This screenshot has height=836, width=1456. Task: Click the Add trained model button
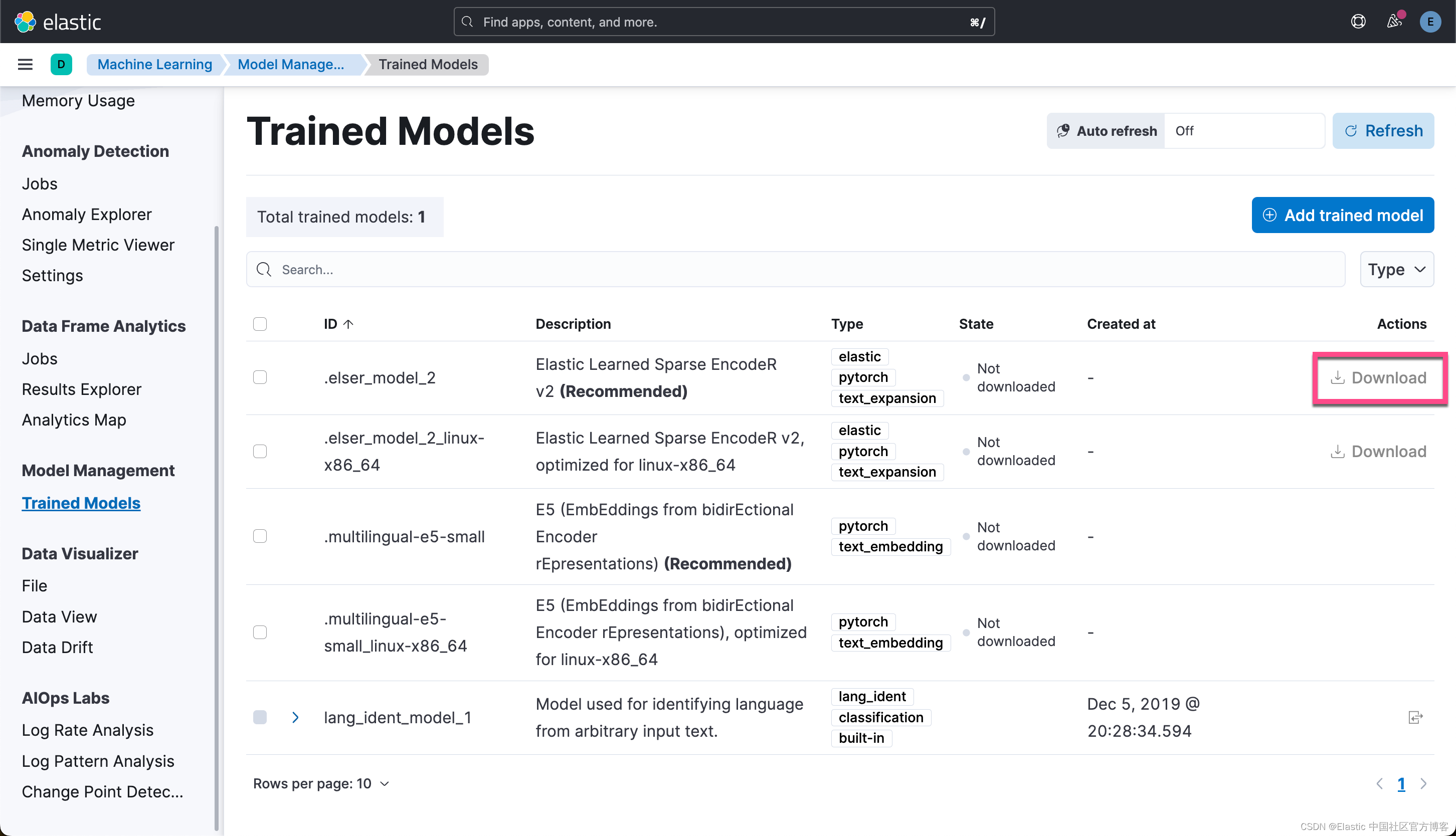1342,215
